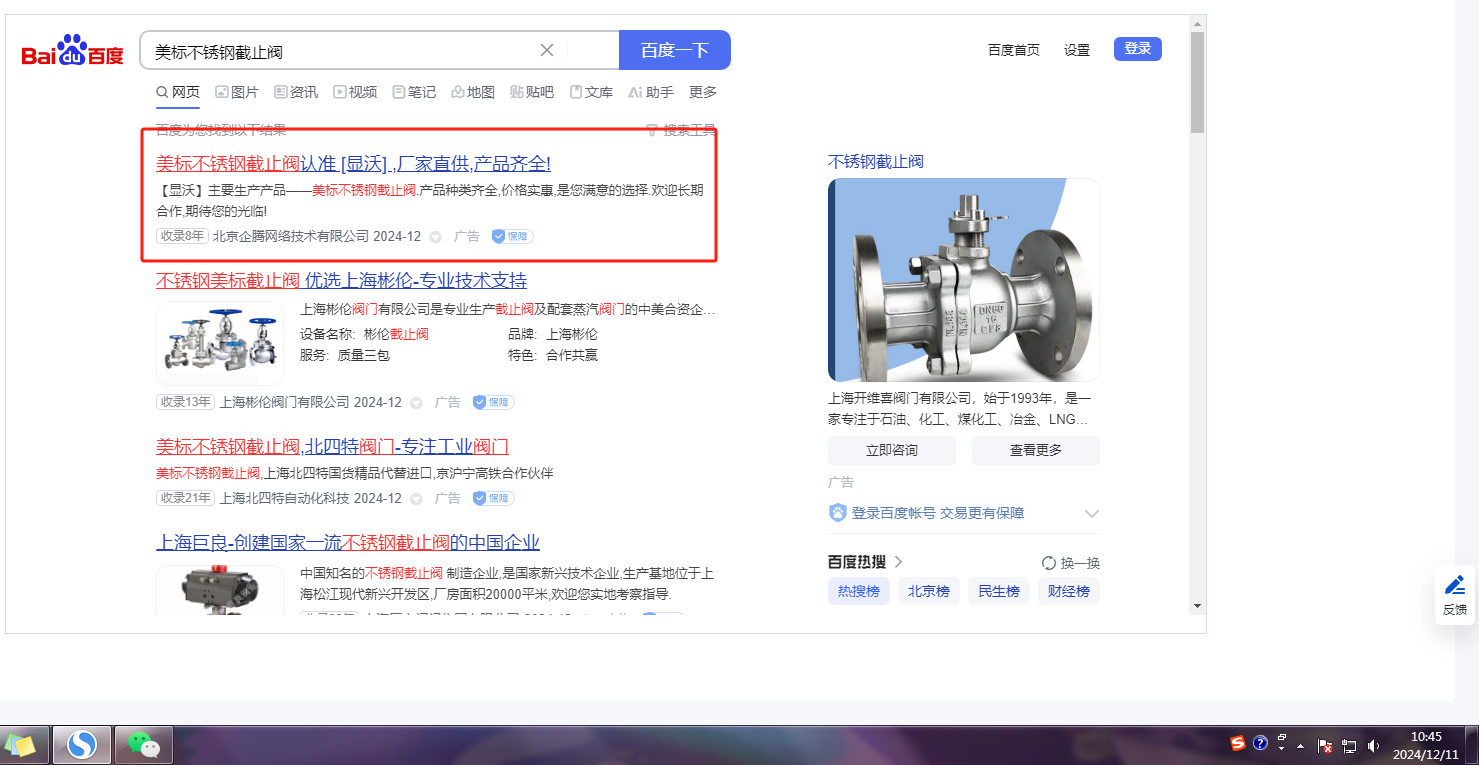1479x765 pixels.
Task: Switch to the 文库 tab
Action: pyautogui.click(x=591, y=92)
